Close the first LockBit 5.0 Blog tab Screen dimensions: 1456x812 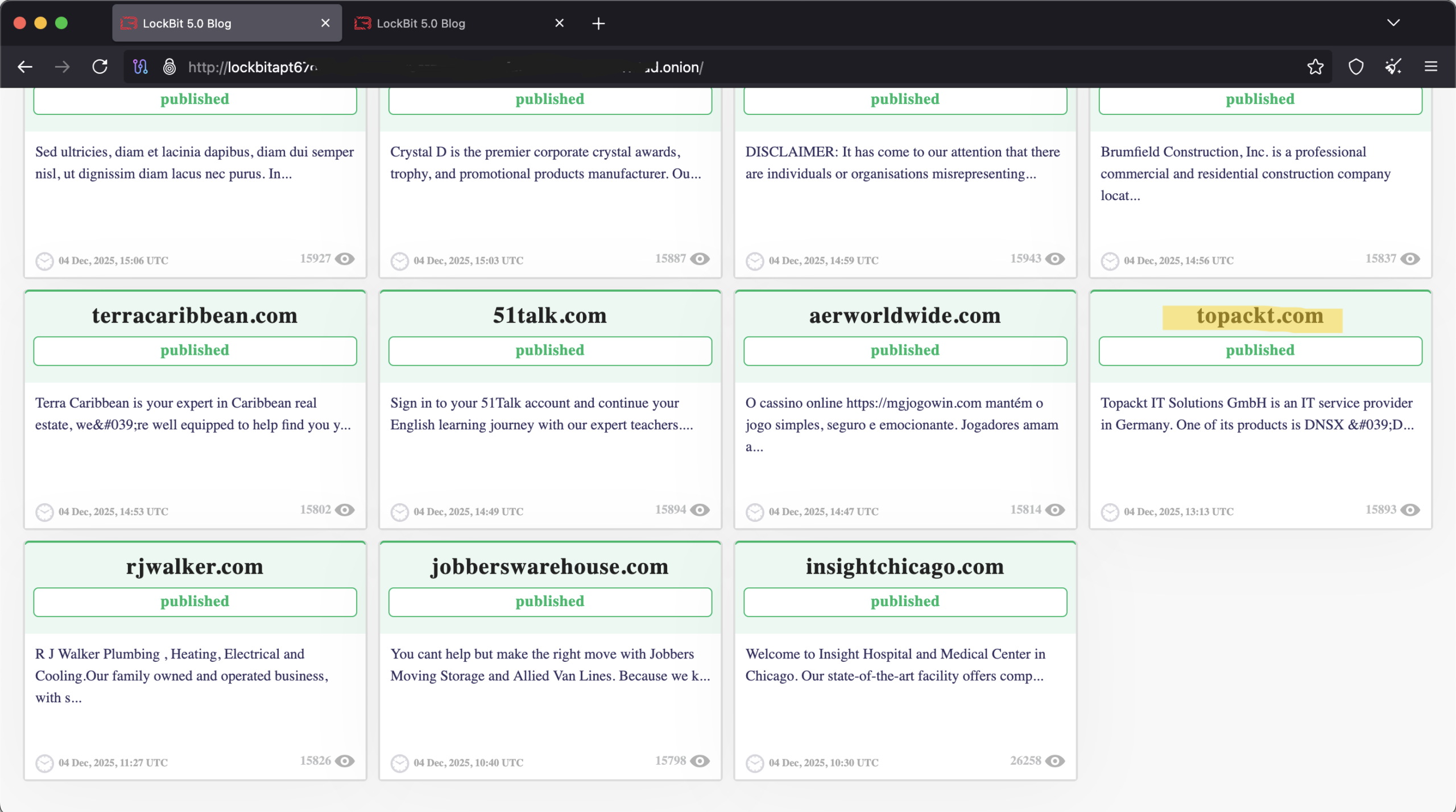click(x=325, y=23)
